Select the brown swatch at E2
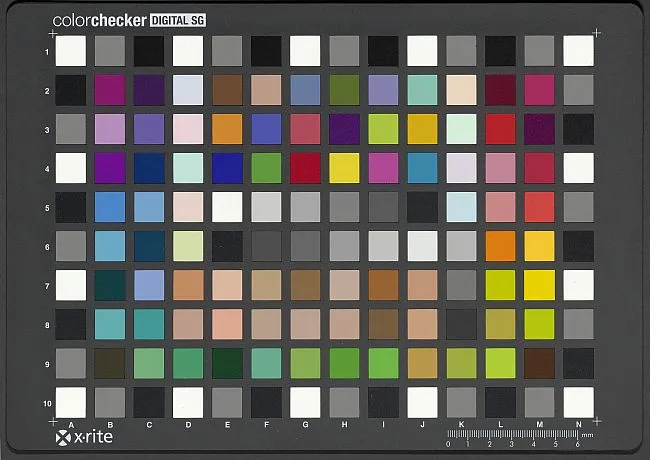The height and width of the screenshot is (460, 650). pos(227,90)
